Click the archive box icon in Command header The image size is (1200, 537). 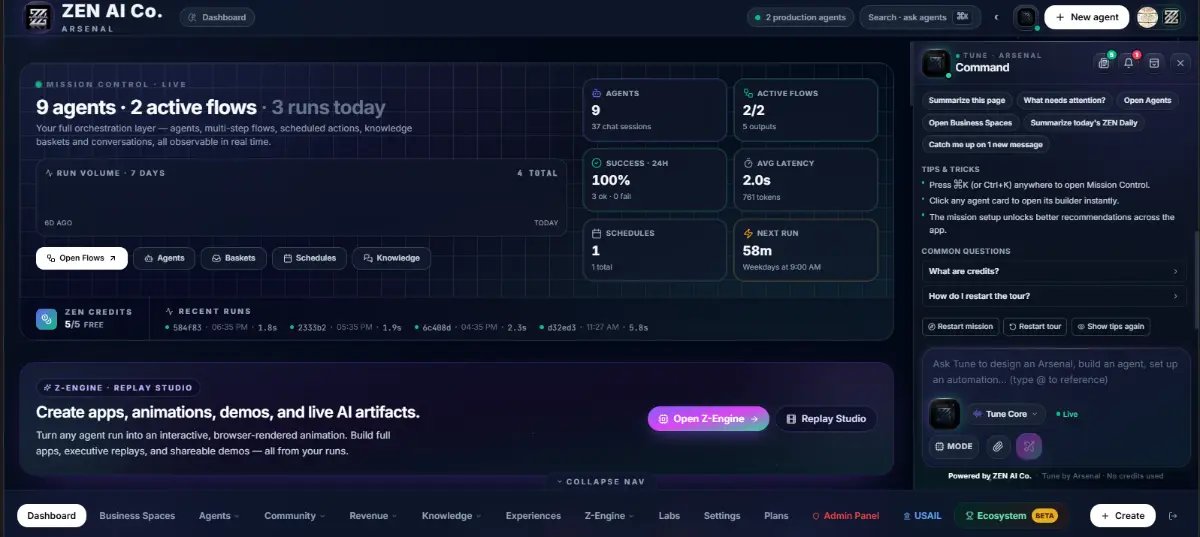click(1154, 63)
